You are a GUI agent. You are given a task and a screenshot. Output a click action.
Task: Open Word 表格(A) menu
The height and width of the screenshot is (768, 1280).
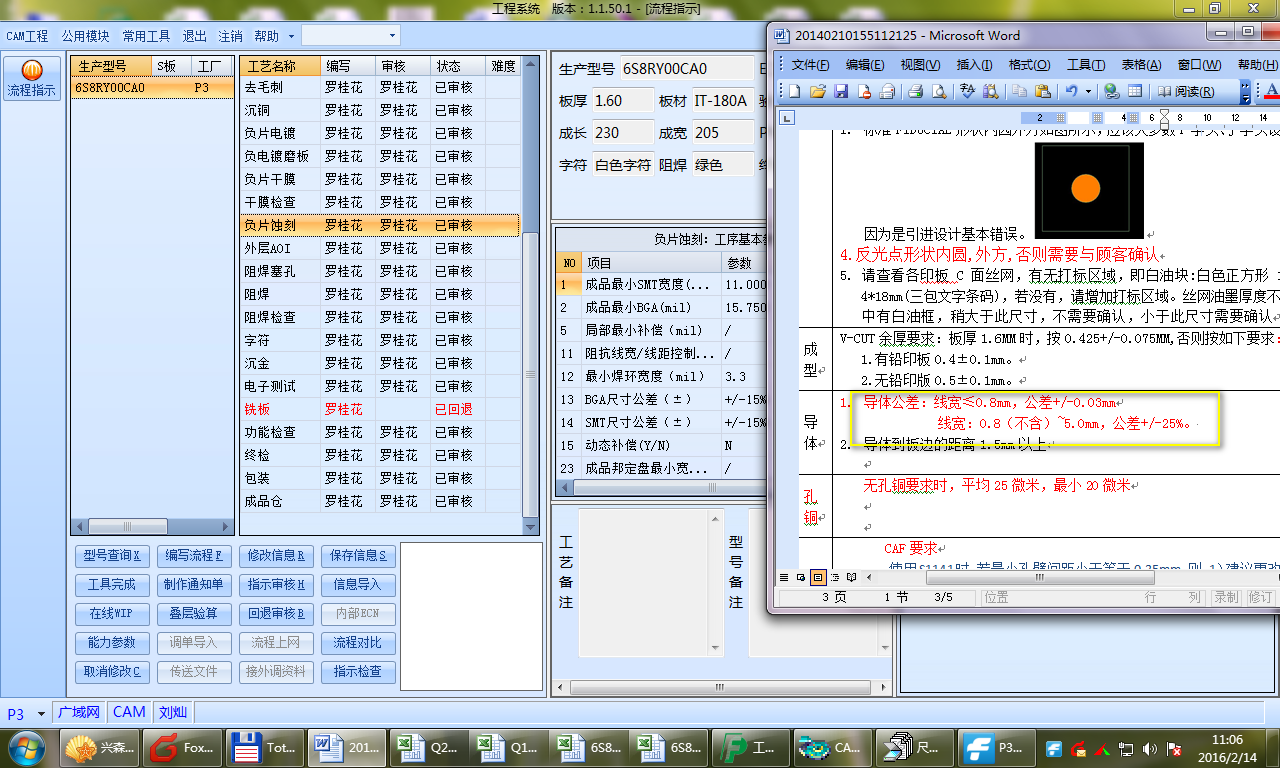[x=1142, y=65]
